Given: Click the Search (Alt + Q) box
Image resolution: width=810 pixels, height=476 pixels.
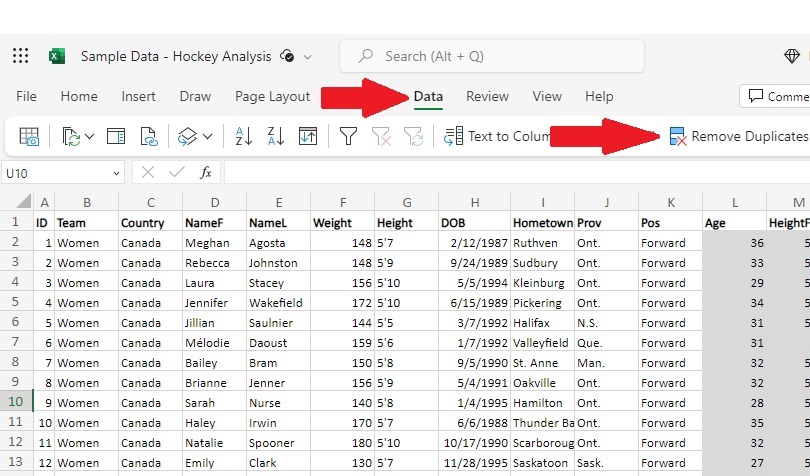Looking at the screenshot, I should point(492,56).
